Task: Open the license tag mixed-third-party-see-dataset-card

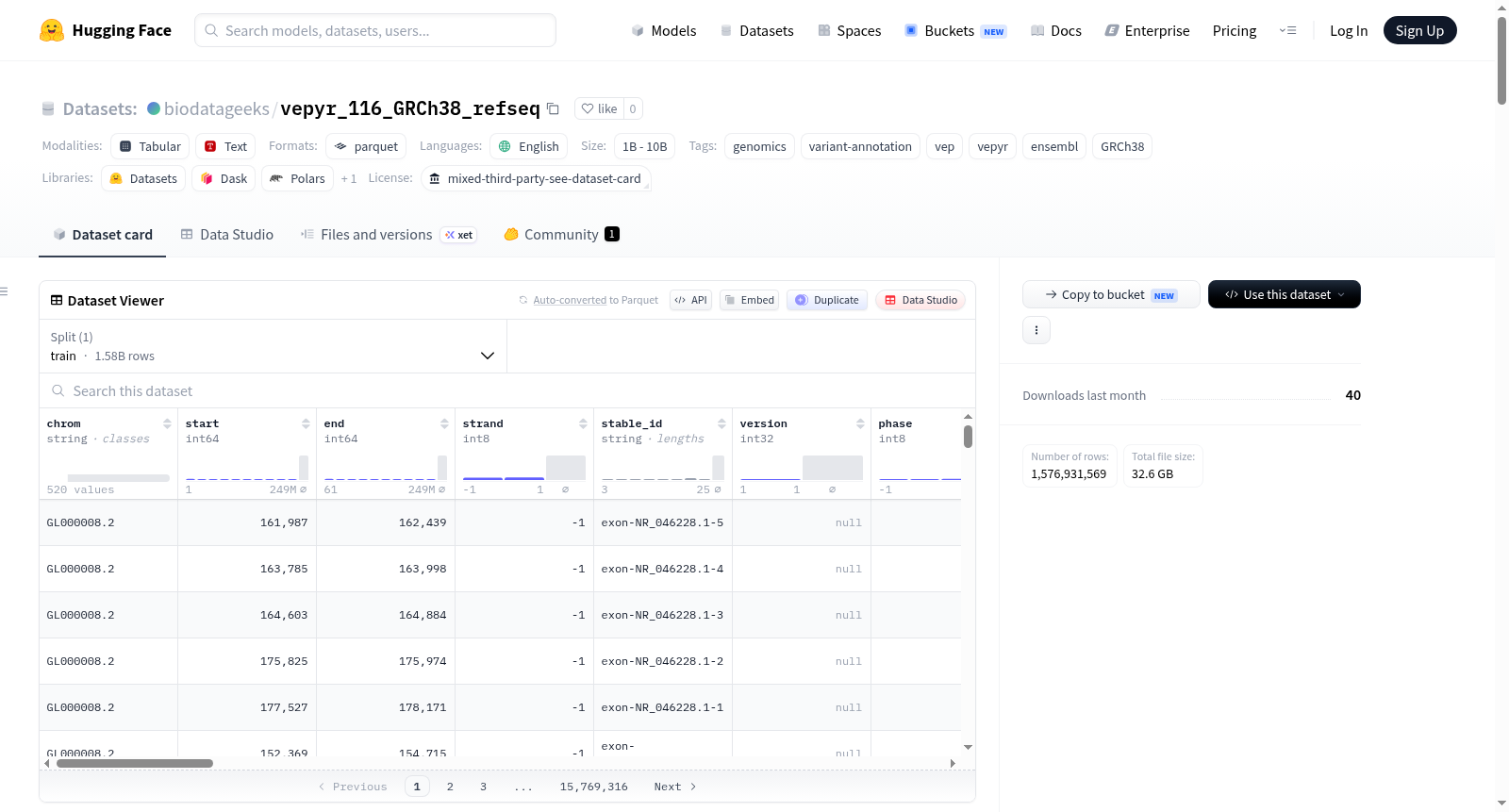Action: (x=536, y=178)
